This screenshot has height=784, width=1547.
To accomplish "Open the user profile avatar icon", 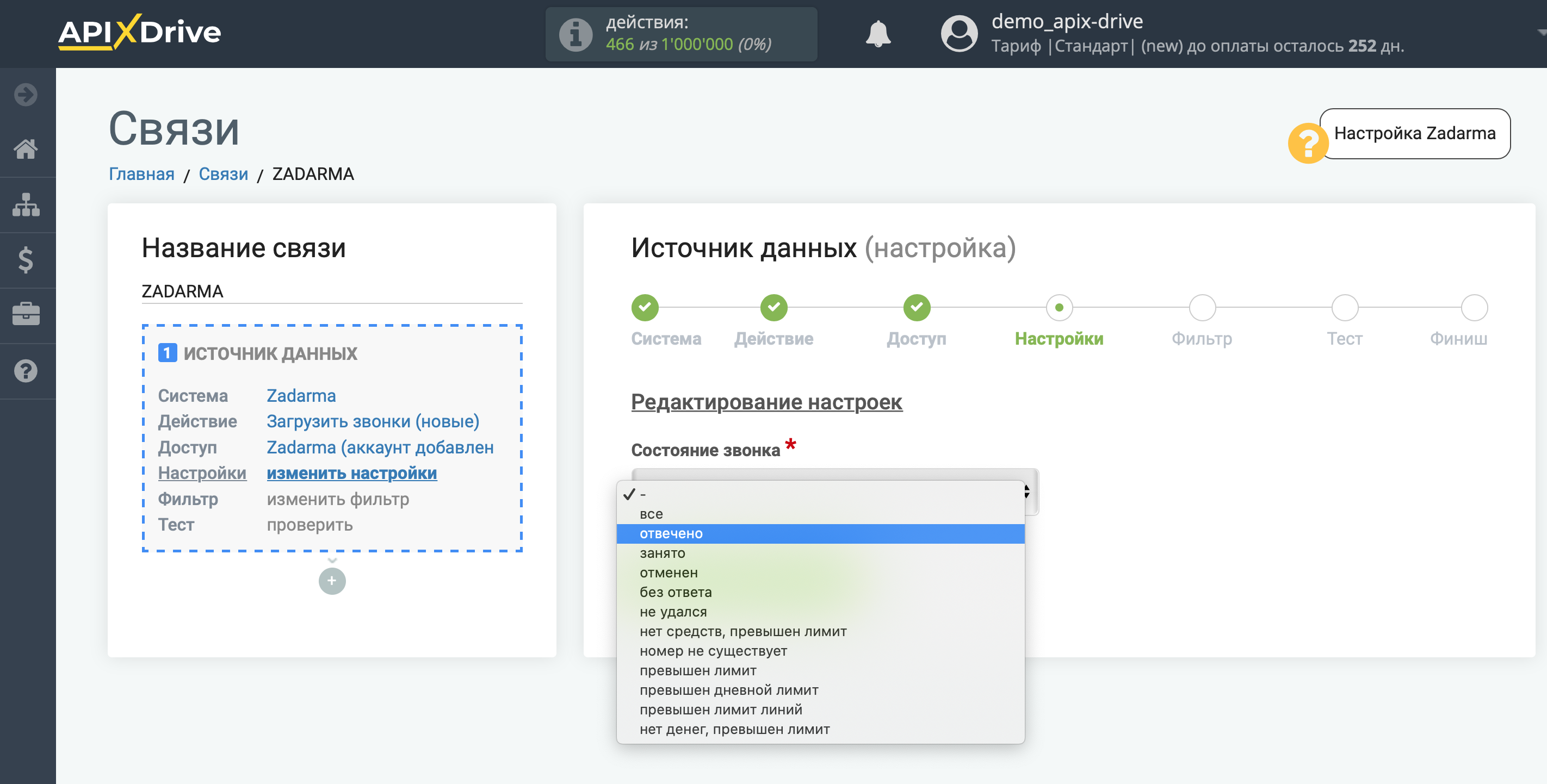I will 958,34.
